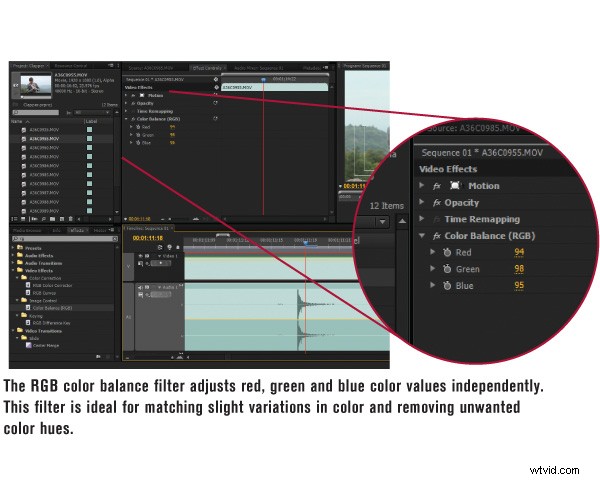
Task: Collapse the Video Effects folder in Effects panel
Action: coord(13,270)
